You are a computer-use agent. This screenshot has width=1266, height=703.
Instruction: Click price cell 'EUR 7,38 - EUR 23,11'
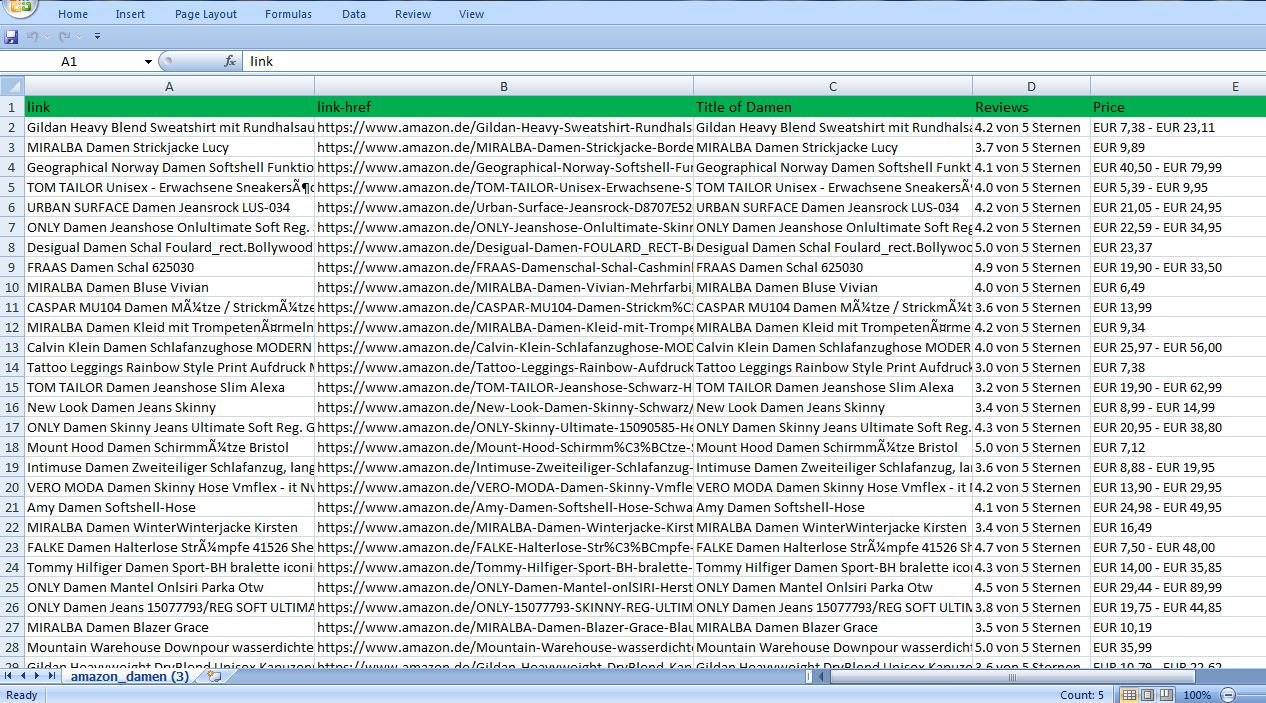(1178, 127)
